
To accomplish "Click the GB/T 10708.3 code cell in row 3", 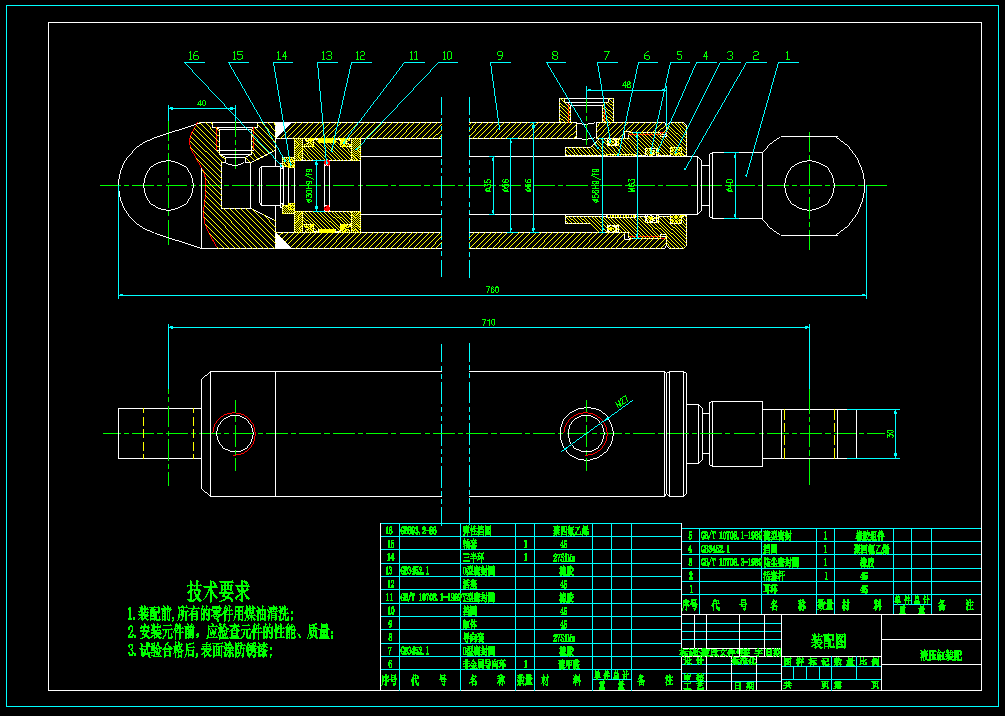I will (x=729, y=562).
